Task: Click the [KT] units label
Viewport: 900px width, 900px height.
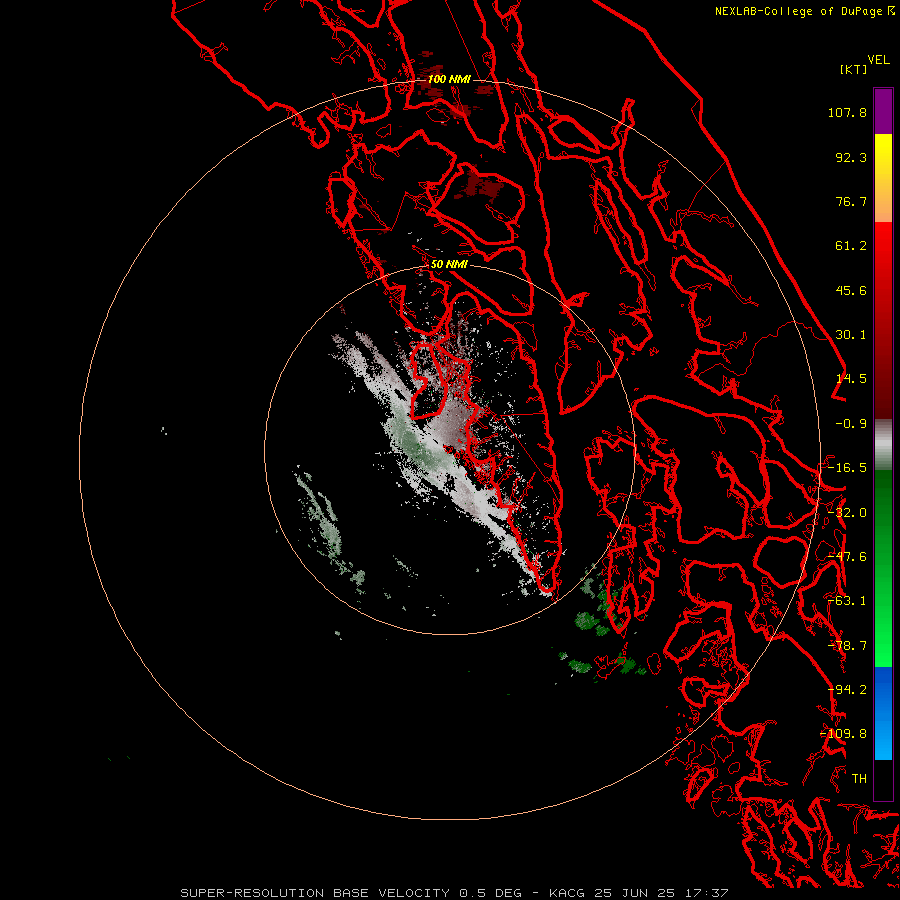Action: [x=854, y=69]
